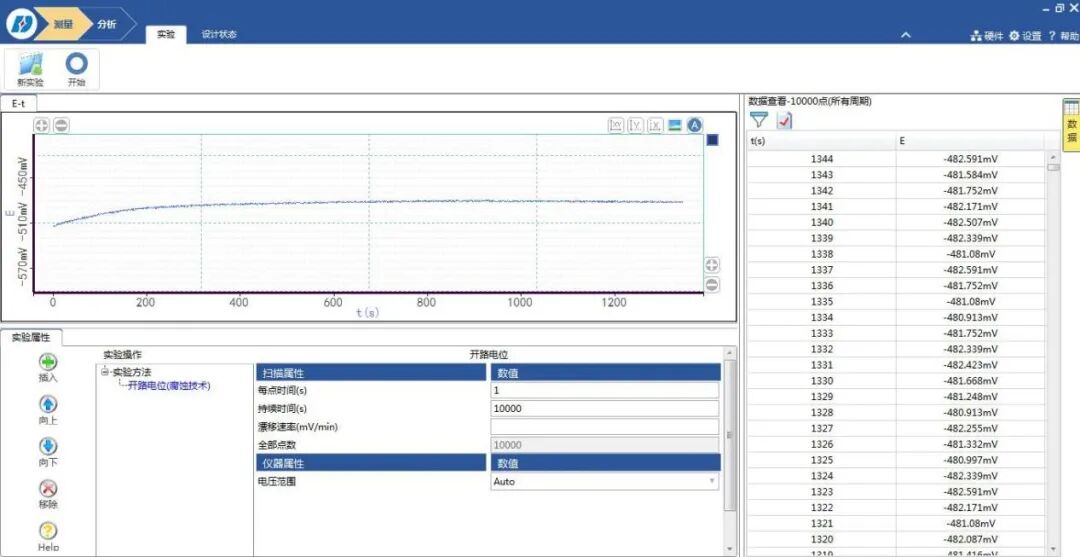Click the 插入 (Insert) green plus icon
Screen dimensions: 1080x557
click(x=48, y=362)
